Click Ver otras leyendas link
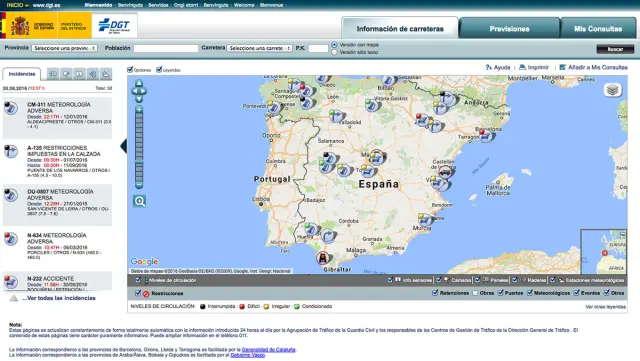Screen dimensions: 640x361 click(605, 307)
